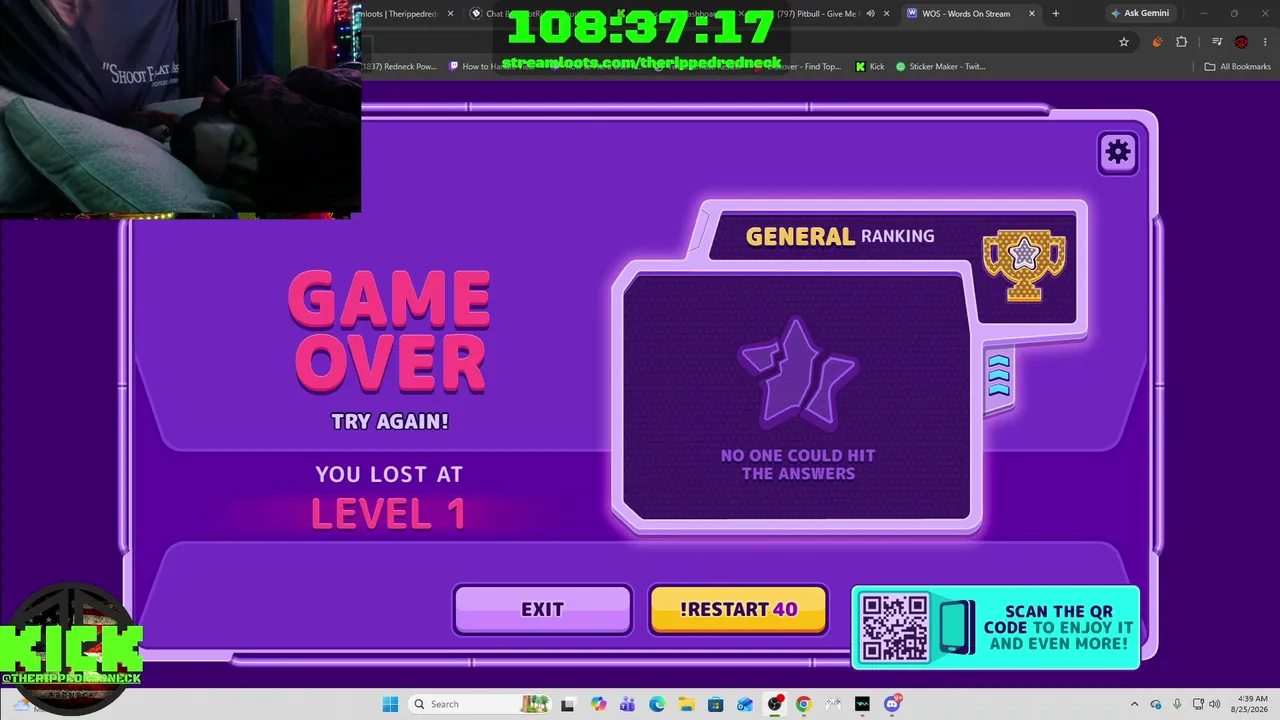The height and width of the screenshot is (720, 1280).
Task: Open the browser extensions puzzle icon
Action: [1182, 42]
